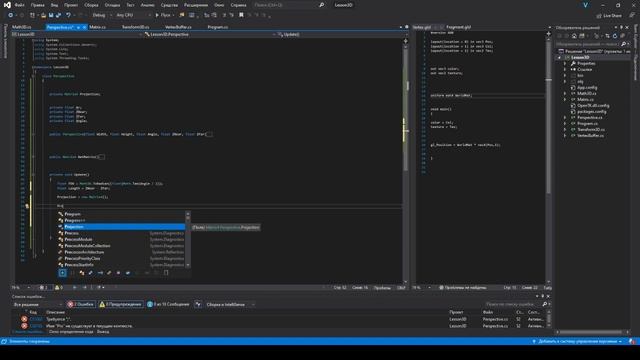
Task: Switch to the Вывод output tab
Action: click(x=103, y=332)
